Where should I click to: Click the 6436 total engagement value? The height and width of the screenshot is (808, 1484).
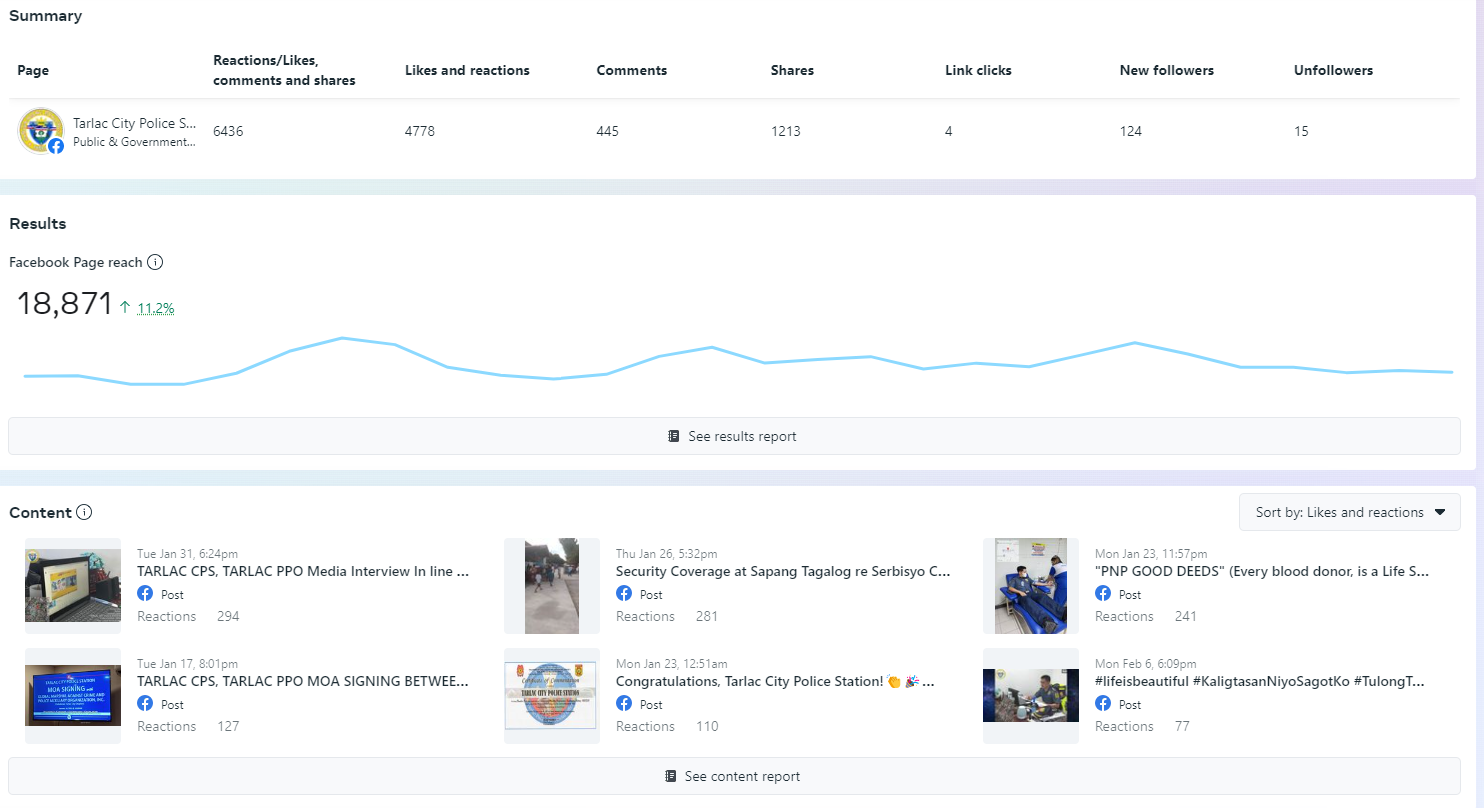click(228, 131)
